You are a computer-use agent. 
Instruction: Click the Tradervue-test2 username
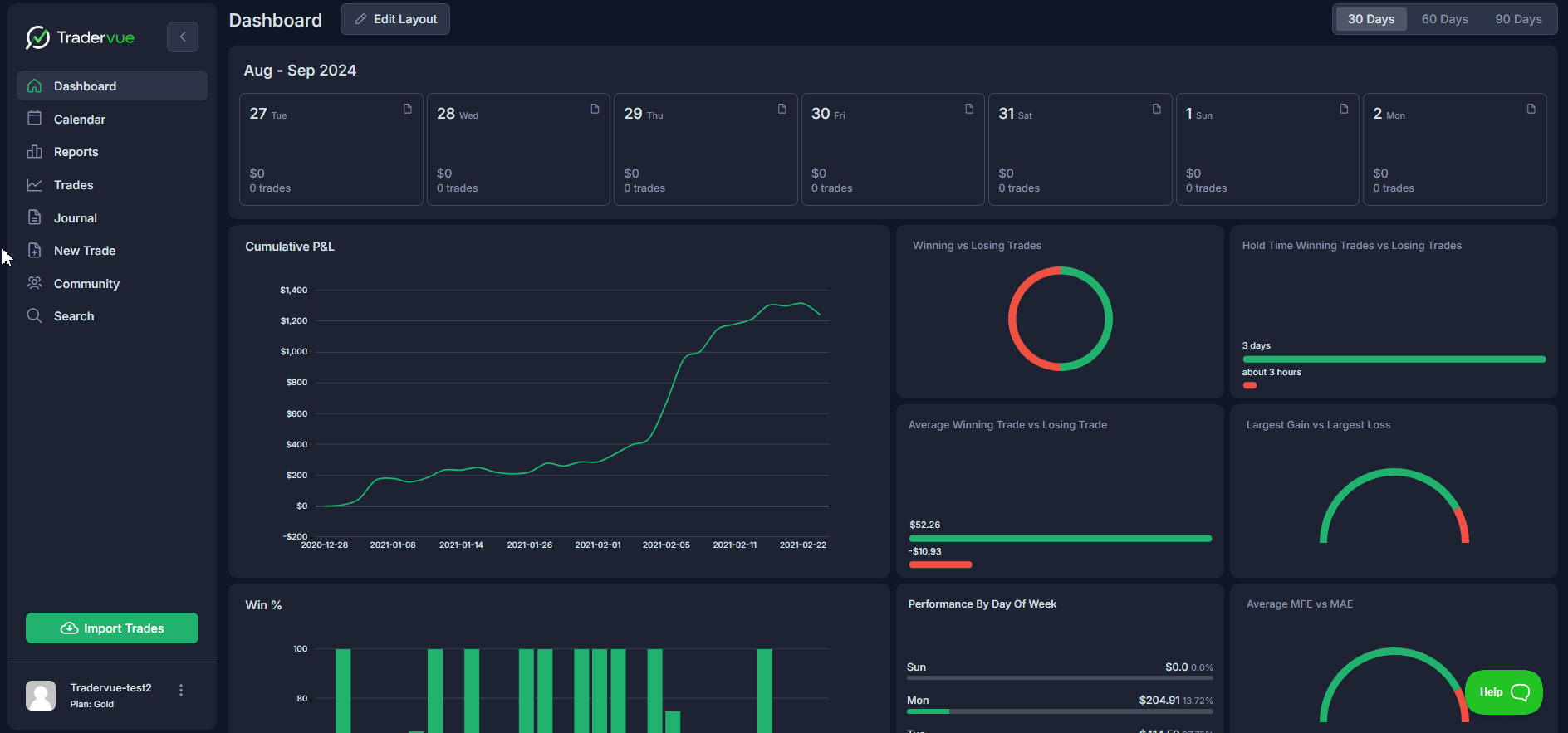[x=111, y=688]
